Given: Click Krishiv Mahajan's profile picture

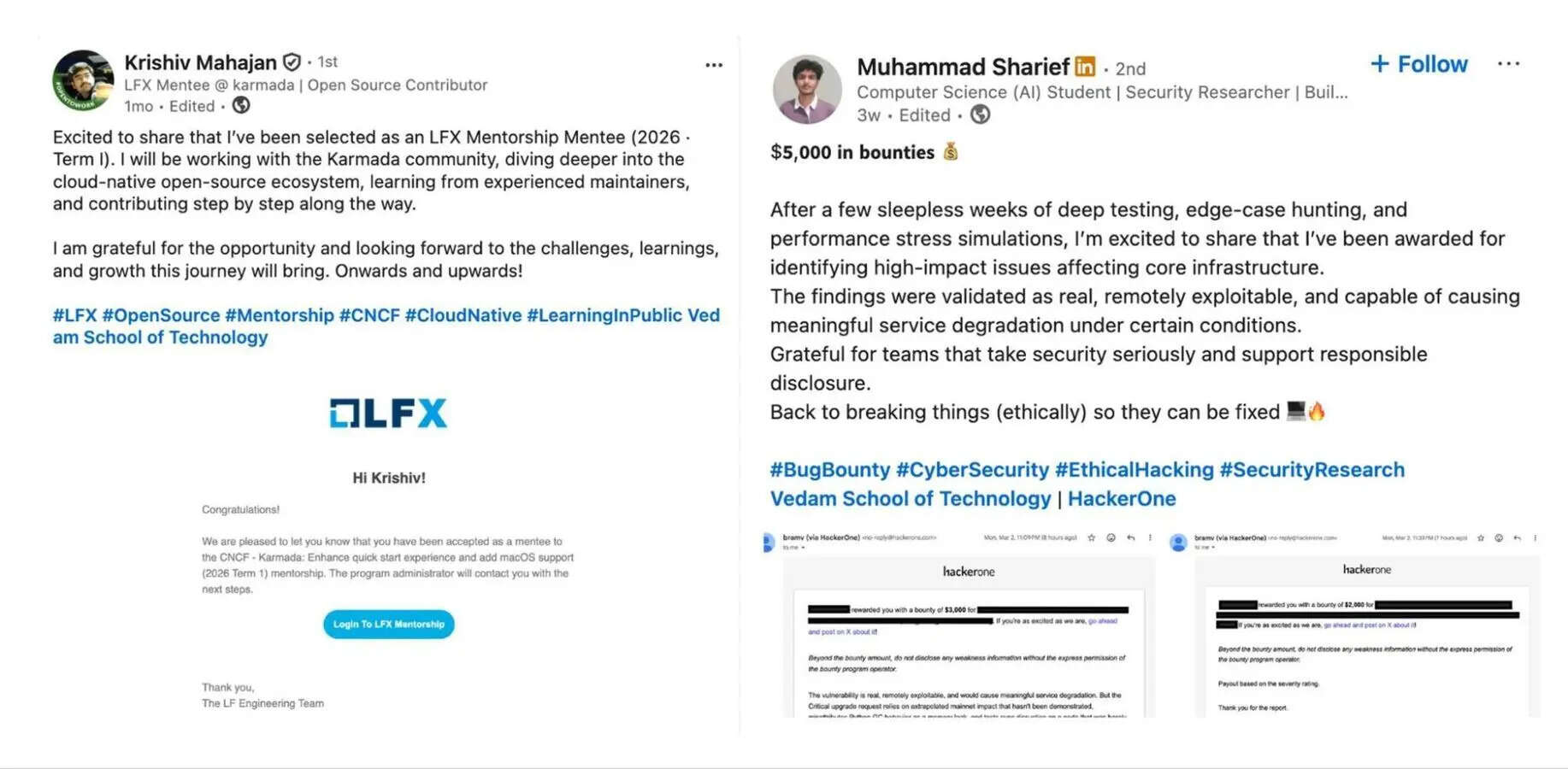Looking at the screenshot, I should point(83,80).
